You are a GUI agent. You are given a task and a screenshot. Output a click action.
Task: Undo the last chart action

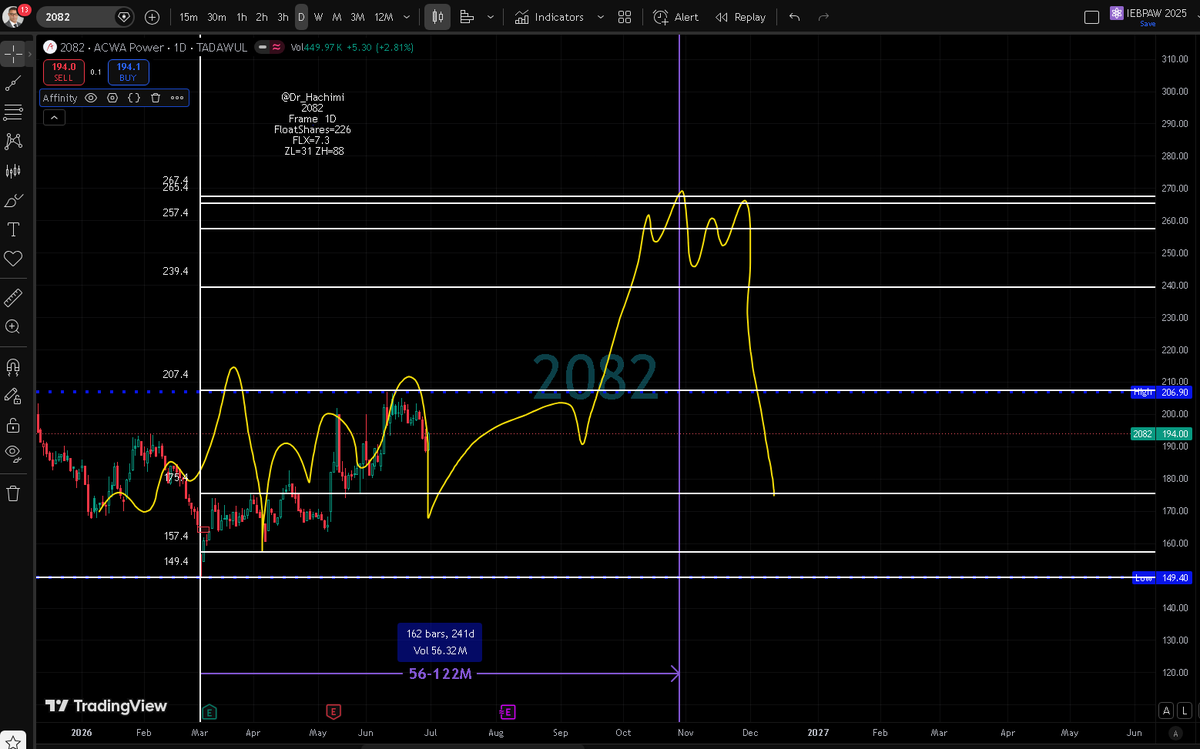[x=794, y=17]
